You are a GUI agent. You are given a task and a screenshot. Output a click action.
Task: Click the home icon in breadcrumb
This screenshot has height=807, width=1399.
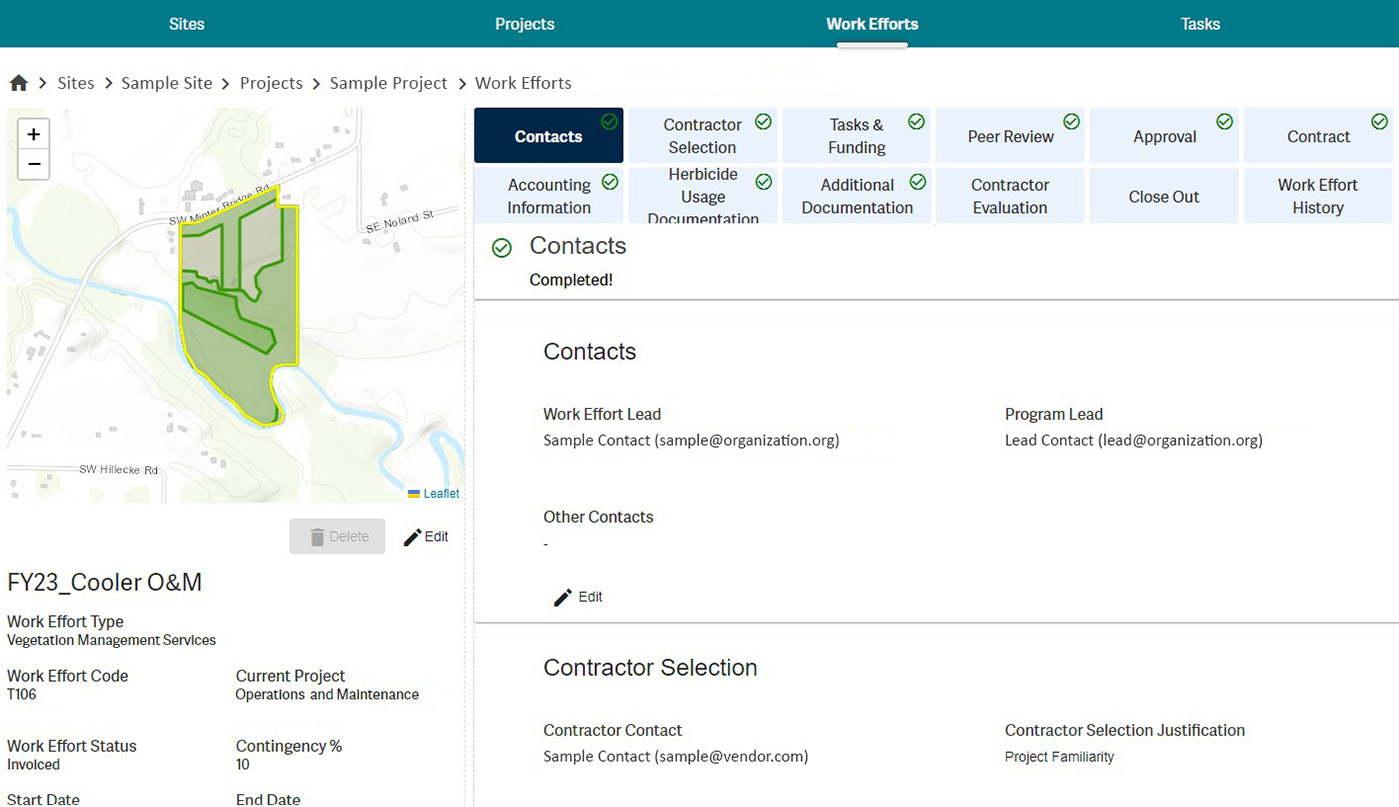(x=18, y=83)
